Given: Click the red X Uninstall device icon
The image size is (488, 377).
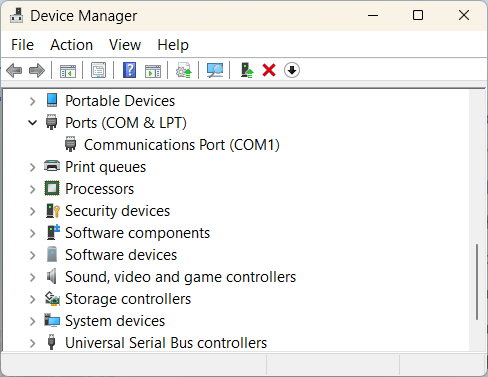Looking at the screenshot, I should click(x=269, y=70).
